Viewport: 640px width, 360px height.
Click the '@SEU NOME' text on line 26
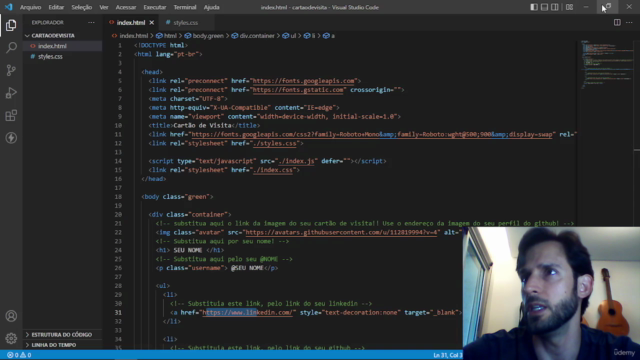247,268
